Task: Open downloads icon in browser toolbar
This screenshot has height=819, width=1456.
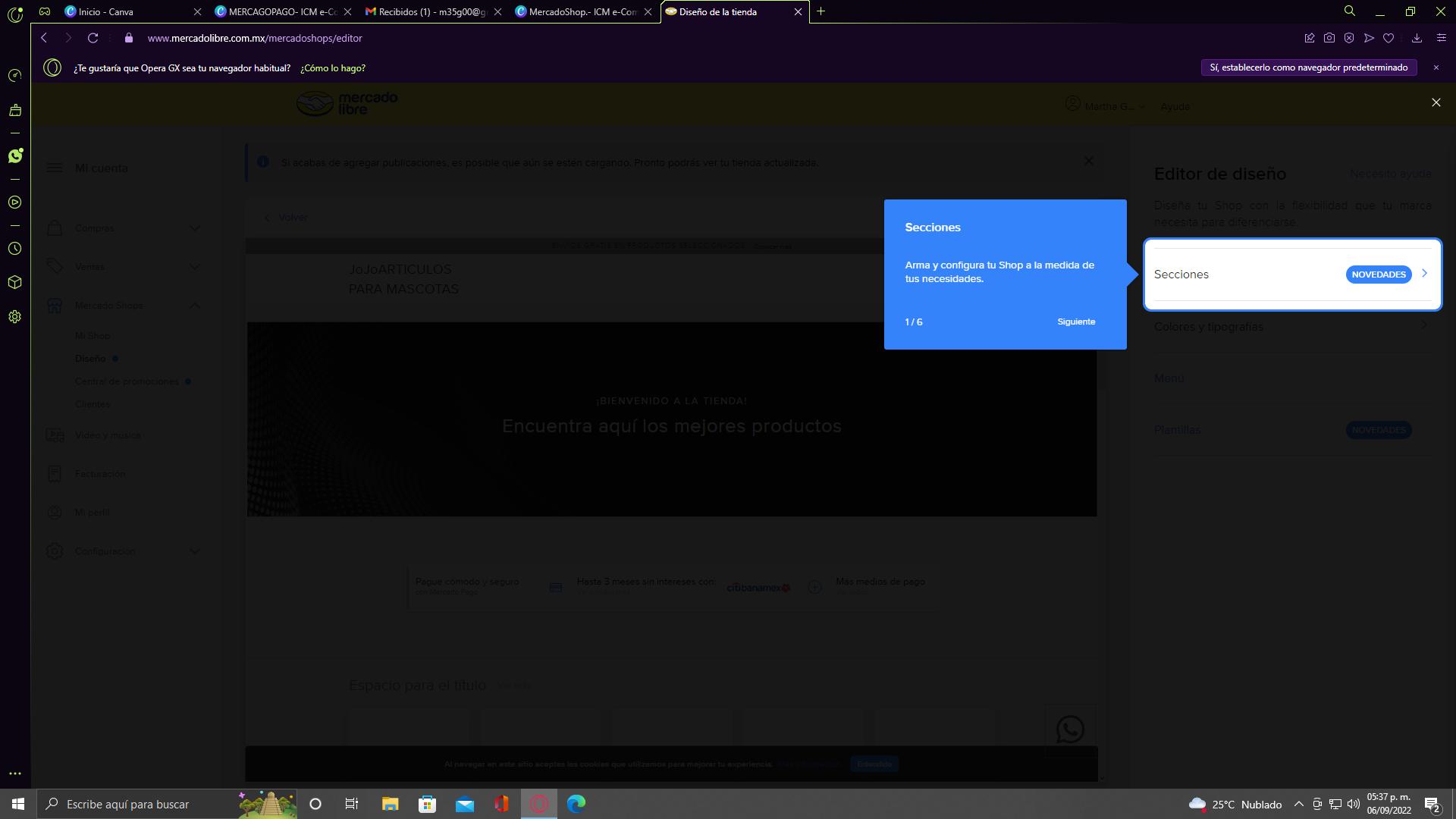Action: tap(1416, 38)
